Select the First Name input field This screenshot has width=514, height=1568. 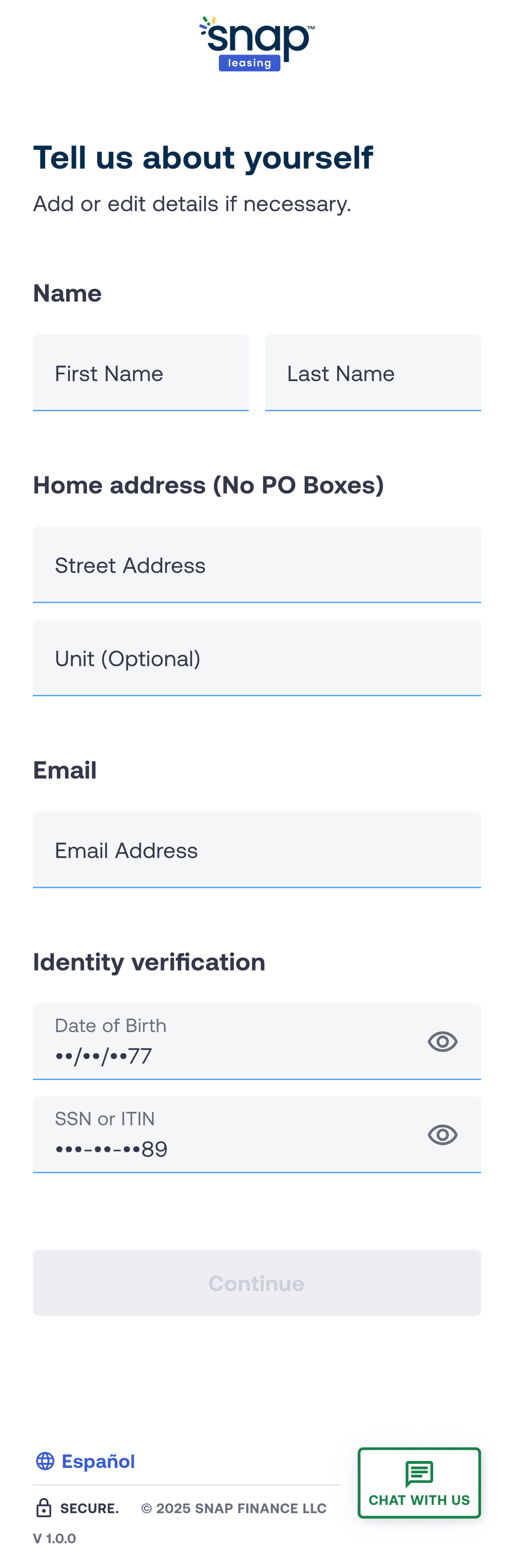tap(141, 373)
